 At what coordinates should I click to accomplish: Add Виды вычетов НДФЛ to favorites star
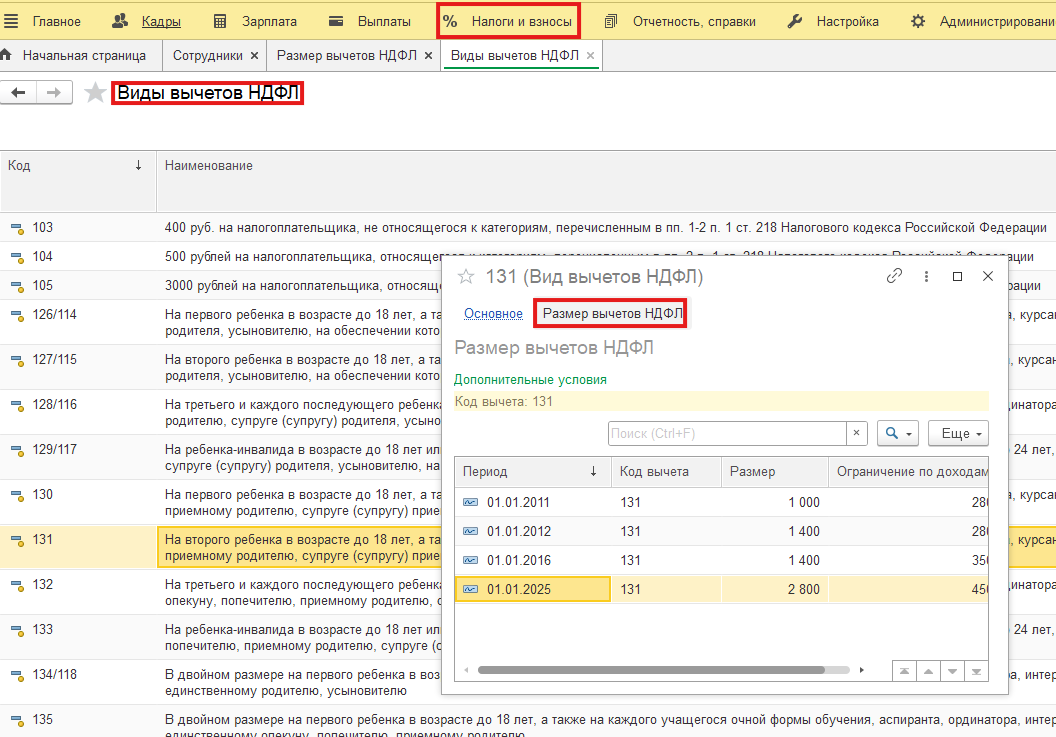(x=95, y=92)
